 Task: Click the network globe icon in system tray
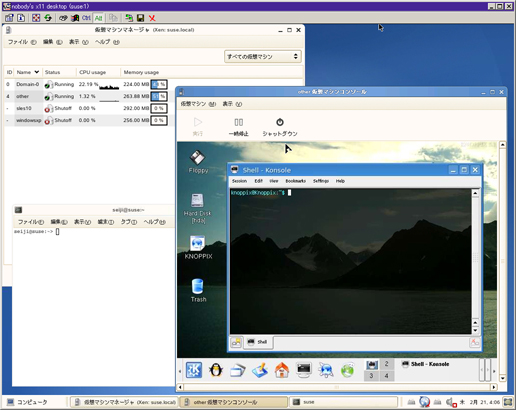(x=425, y=402)
